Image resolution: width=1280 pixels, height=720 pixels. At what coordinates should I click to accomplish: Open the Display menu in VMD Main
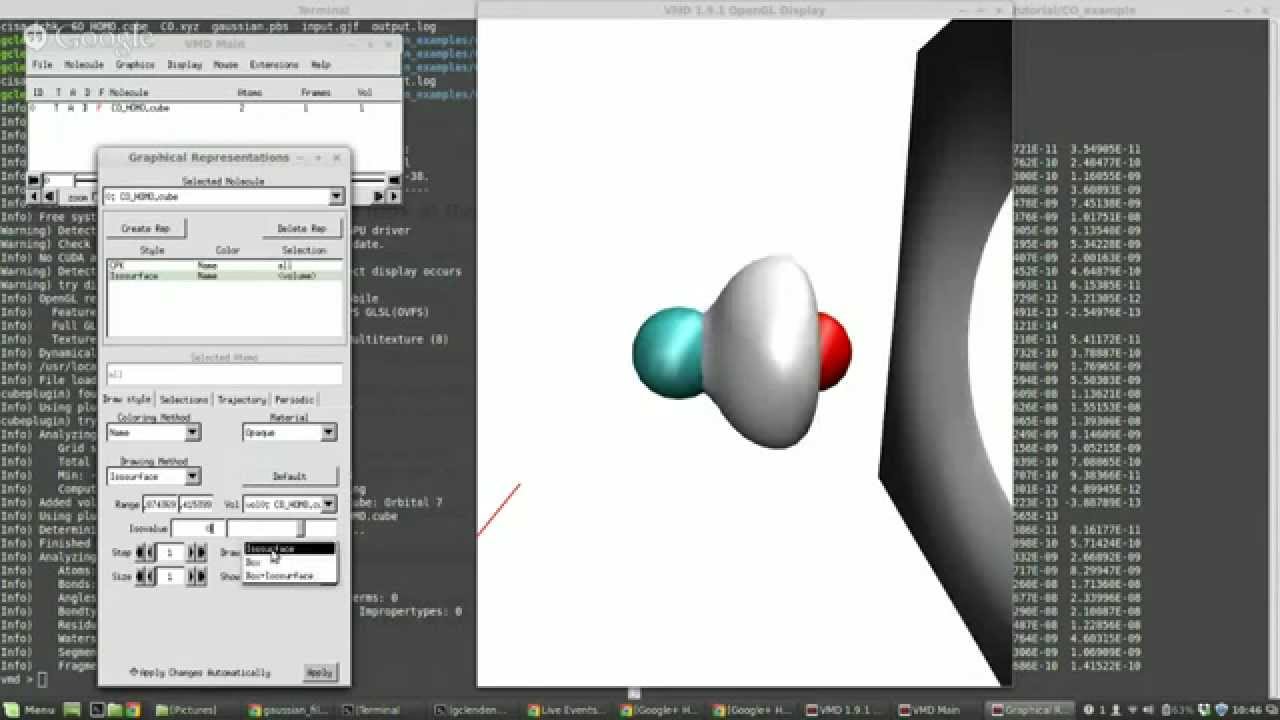184,64
